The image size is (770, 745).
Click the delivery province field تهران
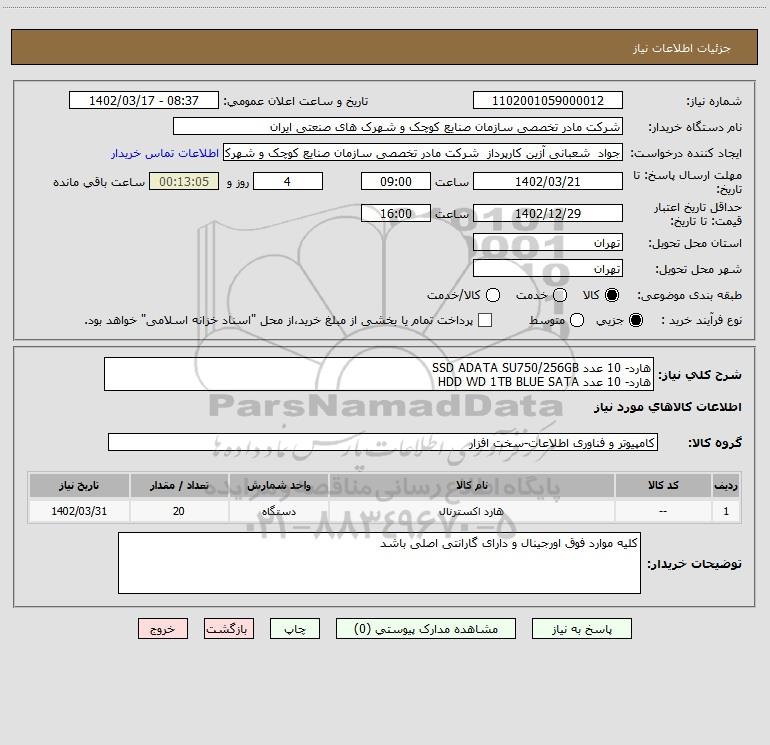548,243
